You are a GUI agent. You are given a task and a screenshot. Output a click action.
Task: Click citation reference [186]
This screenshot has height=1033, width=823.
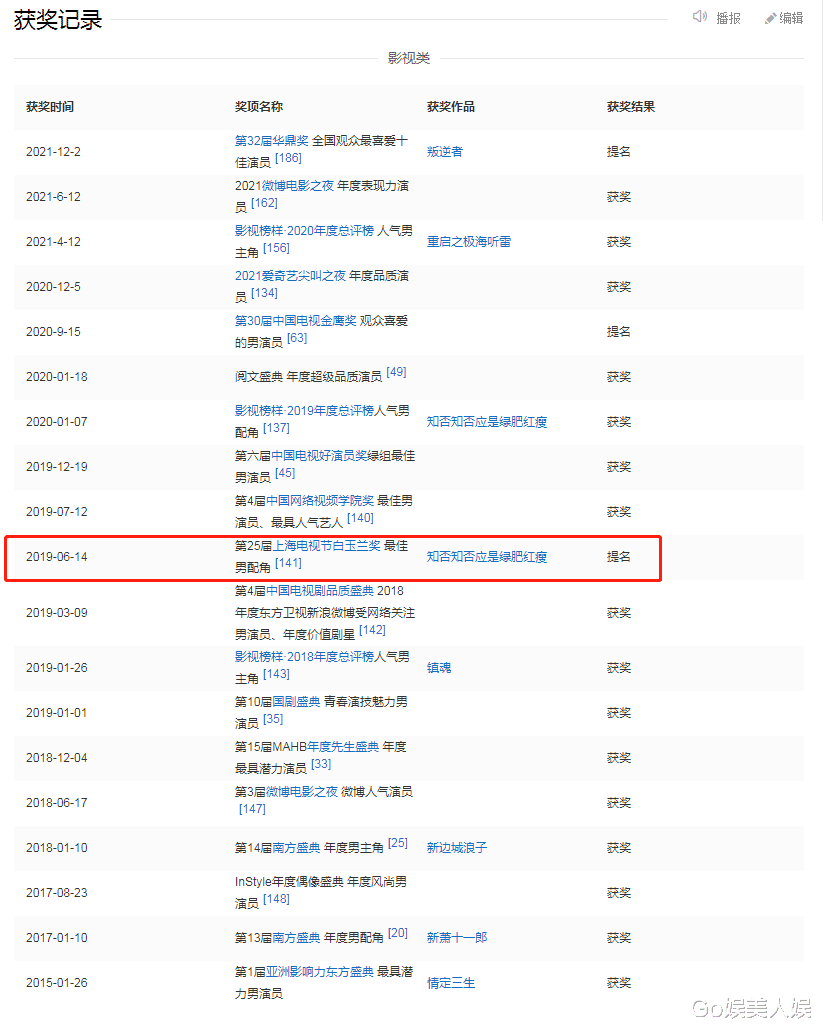[x=288, y=158]
